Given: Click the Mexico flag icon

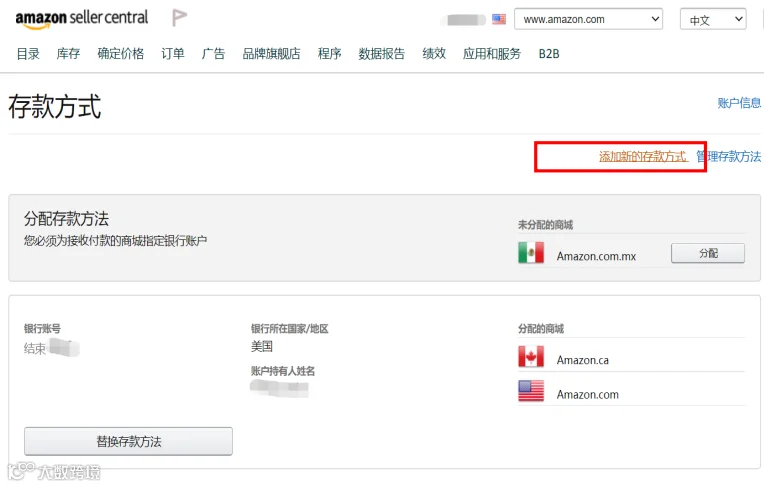Looking at the screenshot, I should (531, 253).
